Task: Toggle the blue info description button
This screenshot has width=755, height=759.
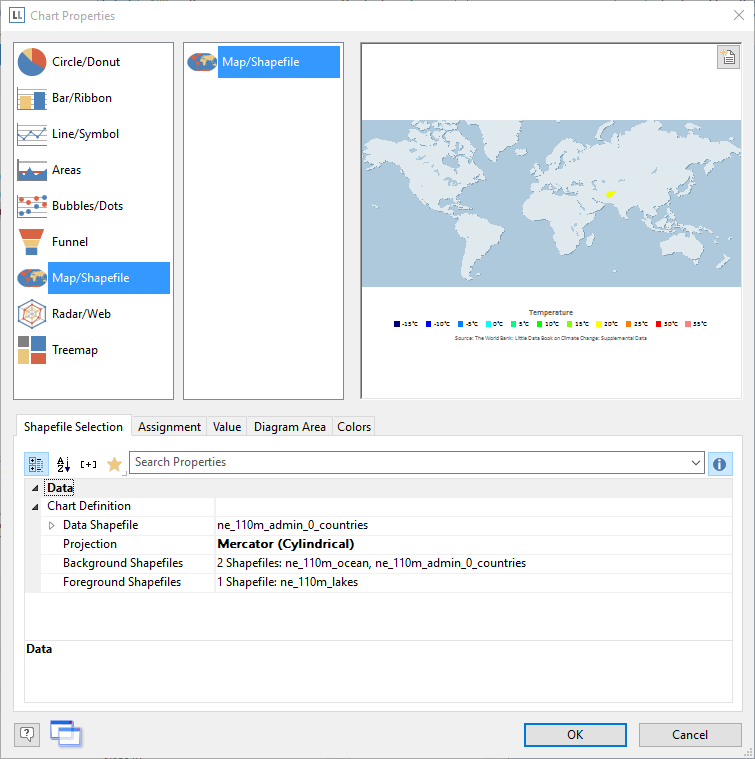Action: pyautogui.click(x=719, y=464)
